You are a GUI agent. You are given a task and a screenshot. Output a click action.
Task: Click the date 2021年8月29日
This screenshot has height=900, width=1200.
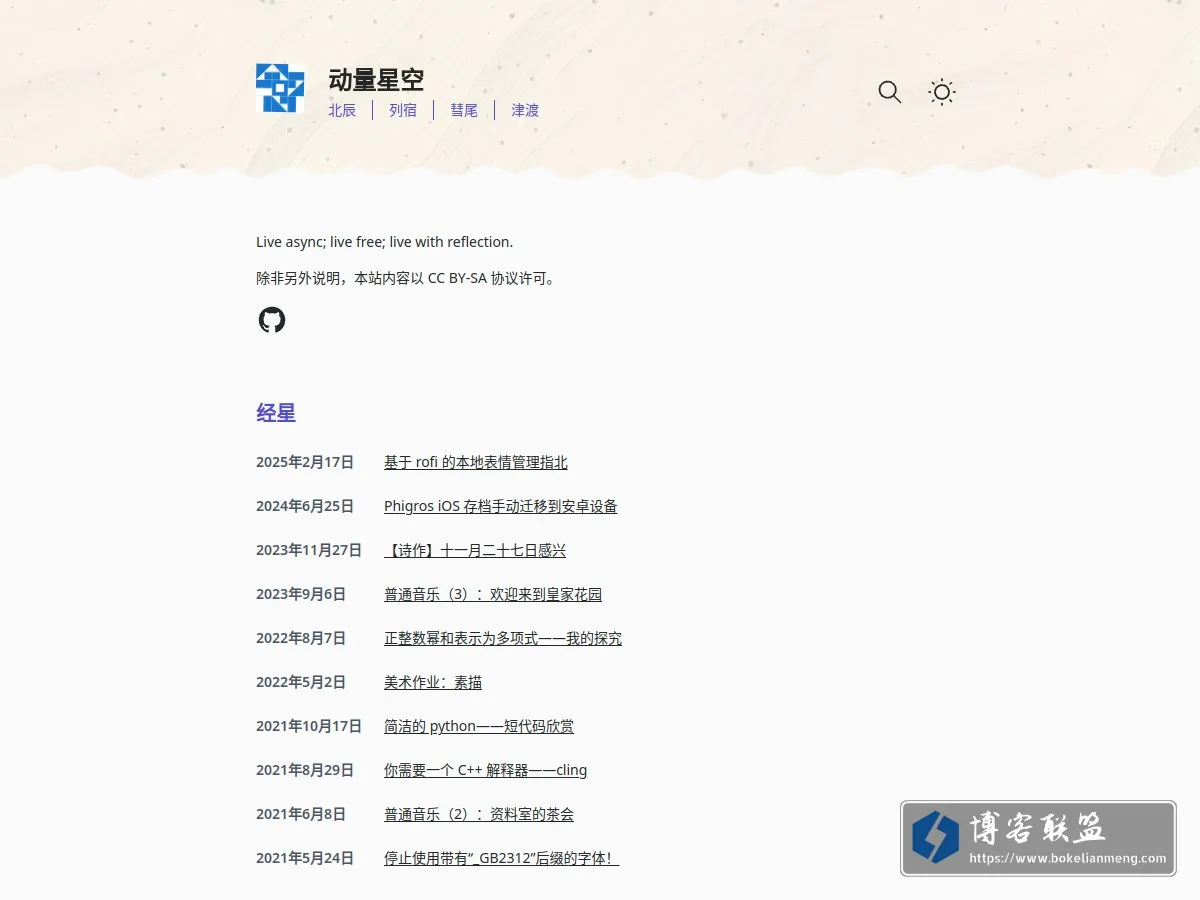(x=305, y=770)
